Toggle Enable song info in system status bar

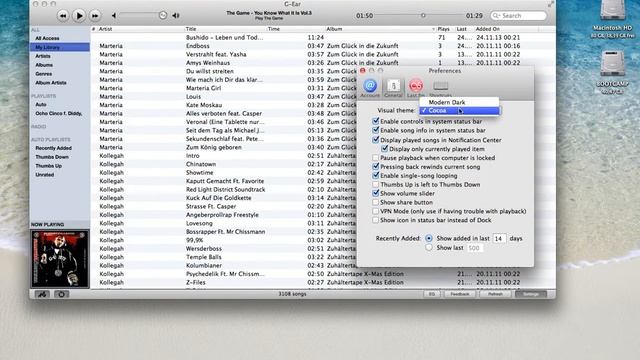376,130
